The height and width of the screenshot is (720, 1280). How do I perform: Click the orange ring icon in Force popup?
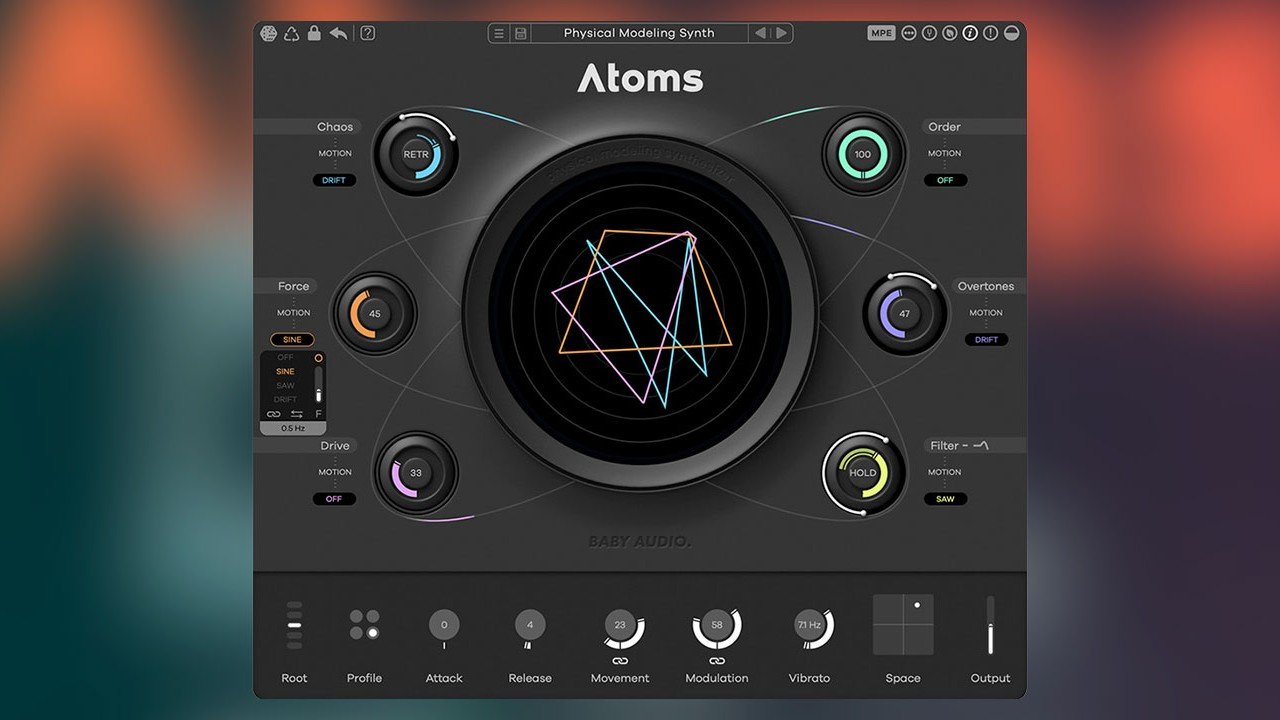pyautogui.click(x=319, y=357)
